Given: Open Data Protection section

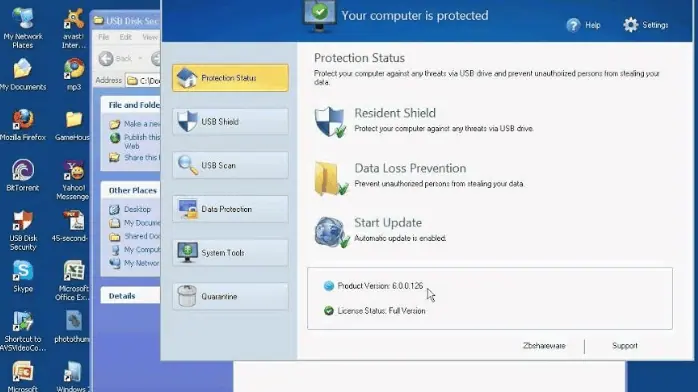Looking at the screenshot, I should (x=230, y=209).
